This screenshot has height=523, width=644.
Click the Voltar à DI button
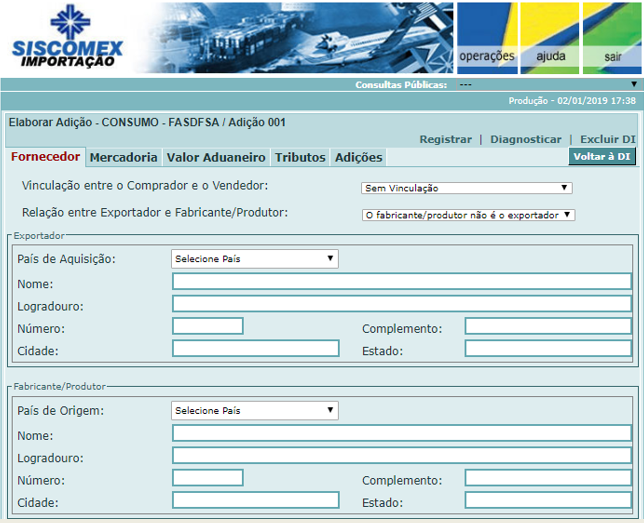tap(602, 157)
